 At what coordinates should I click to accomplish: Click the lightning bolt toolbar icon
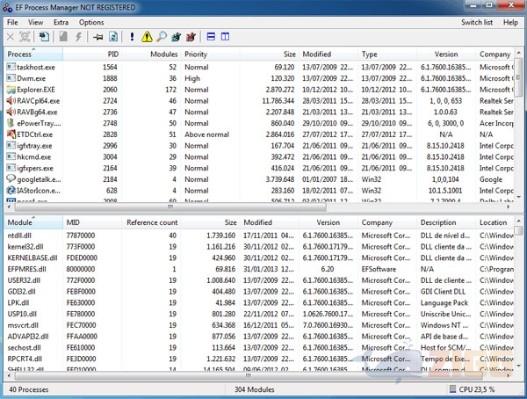pos(78,37)
